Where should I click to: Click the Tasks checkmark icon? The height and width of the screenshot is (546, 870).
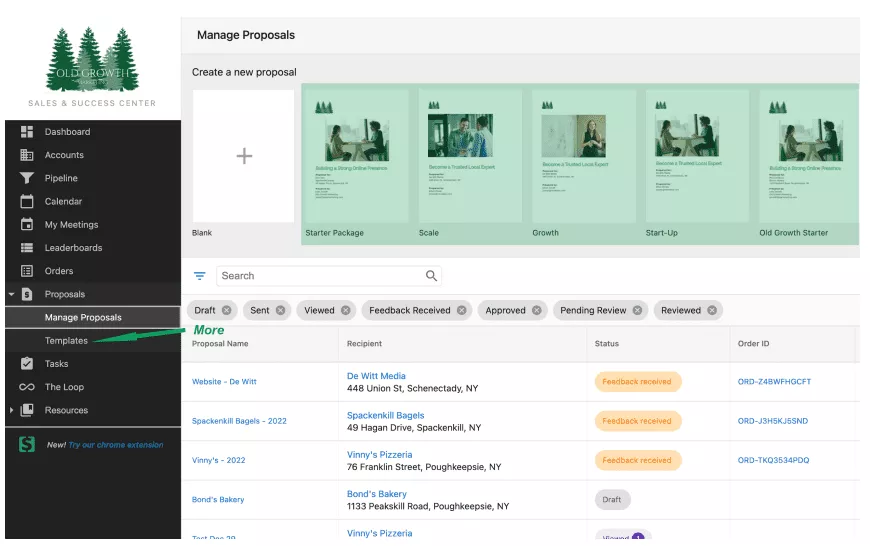27,364
